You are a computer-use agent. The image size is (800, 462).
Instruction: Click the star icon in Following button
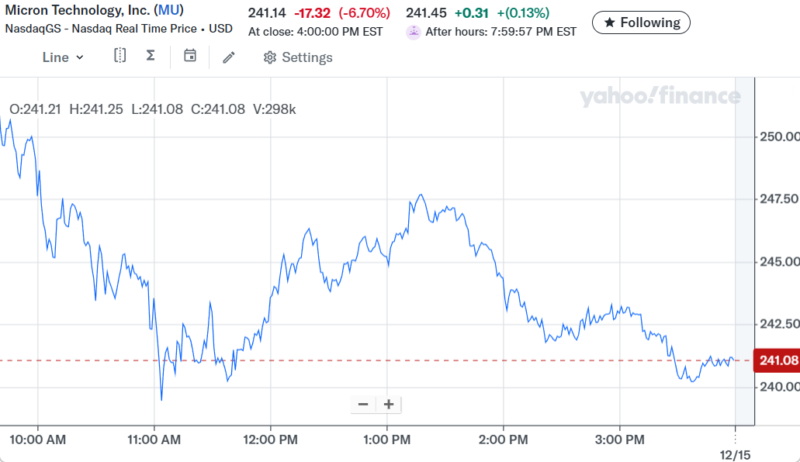click(609, 22)
